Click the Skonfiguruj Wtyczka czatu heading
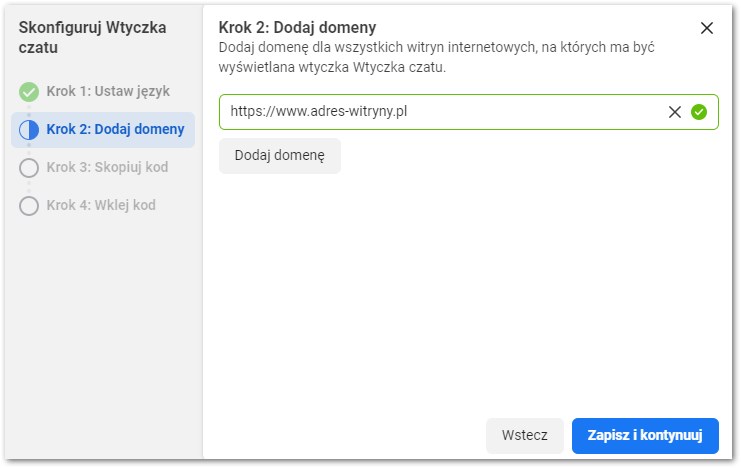 [92, 37]
